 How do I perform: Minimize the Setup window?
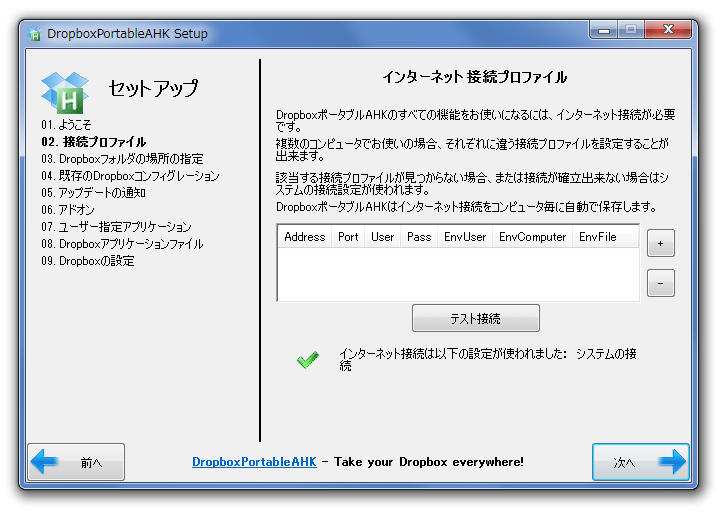(x=604, y=30)
